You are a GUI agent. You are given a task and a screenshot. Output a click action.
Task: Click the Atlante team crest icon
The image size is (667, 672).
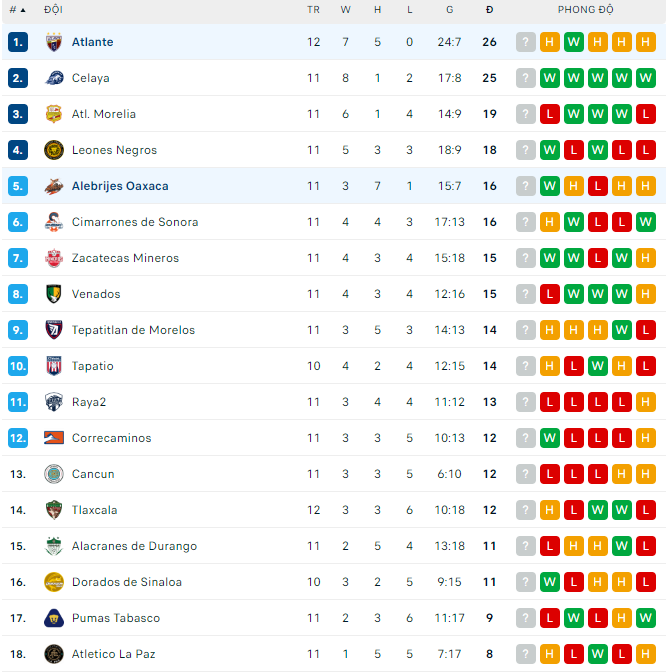point(54,42)
